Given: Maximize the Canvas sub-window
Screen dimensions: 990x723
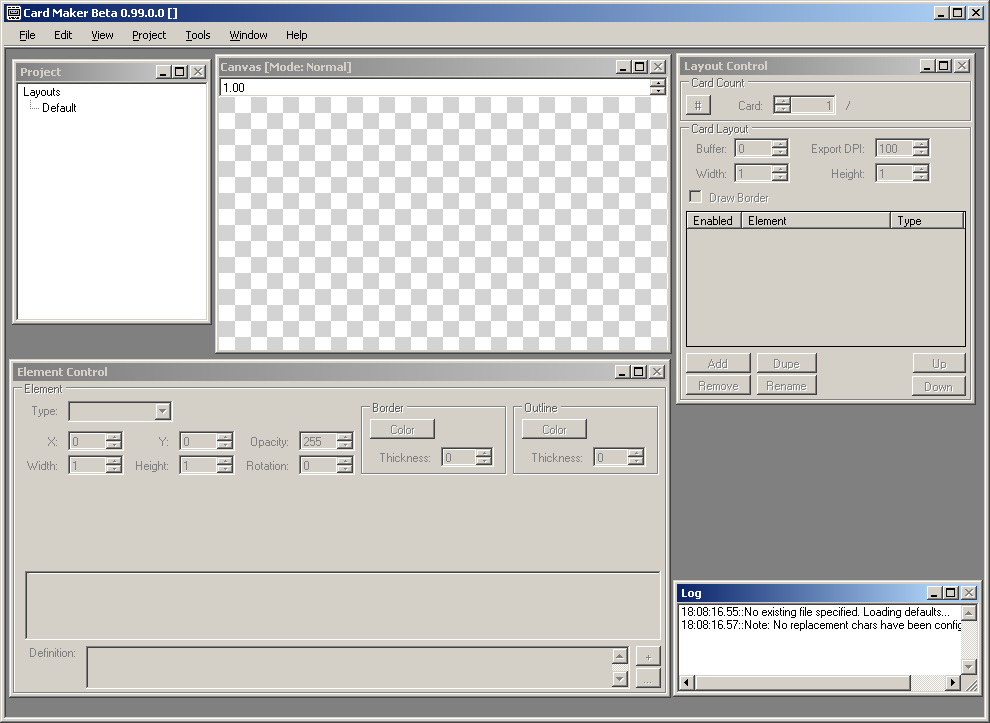Looking at the screenshot, I should pos(641,67).
